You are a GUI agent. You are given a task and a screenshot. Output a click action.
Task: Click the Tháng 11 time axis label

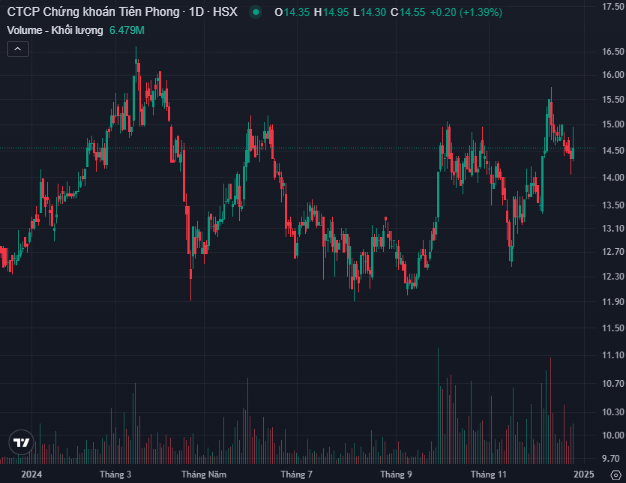click(x=489, y=474)
